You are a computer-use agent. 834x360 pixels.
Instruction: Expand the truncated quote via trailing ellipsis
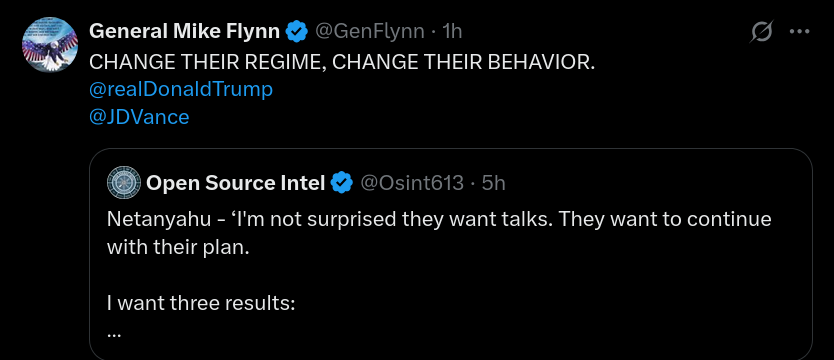(x=114, y=334)
